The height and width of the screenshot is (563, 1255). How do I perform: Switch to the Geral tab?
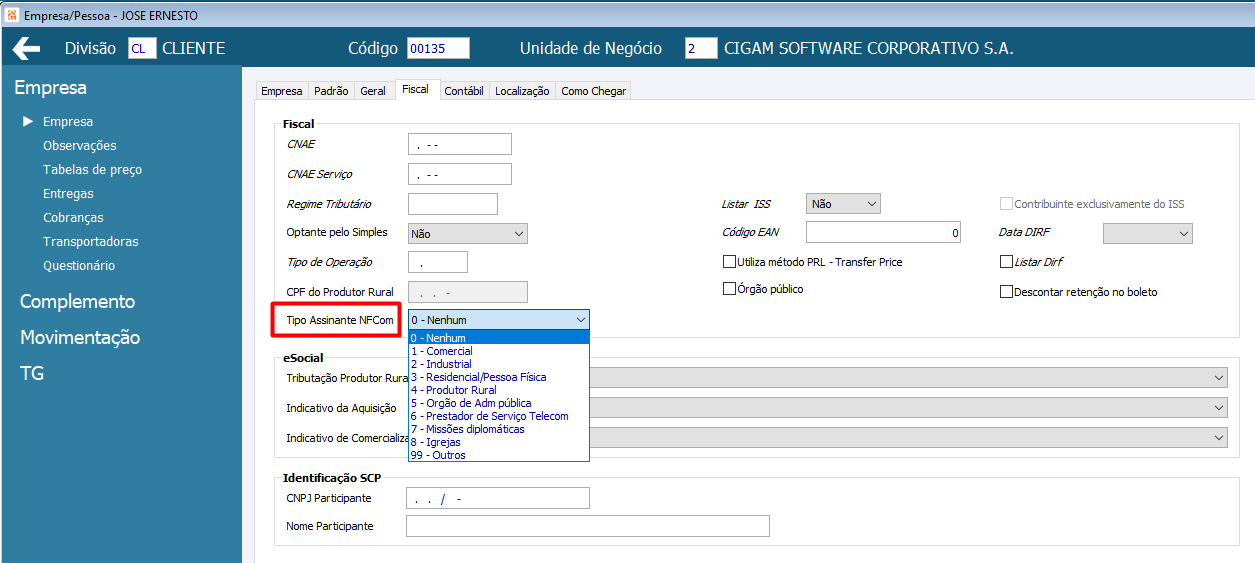(x=373, y=91)
